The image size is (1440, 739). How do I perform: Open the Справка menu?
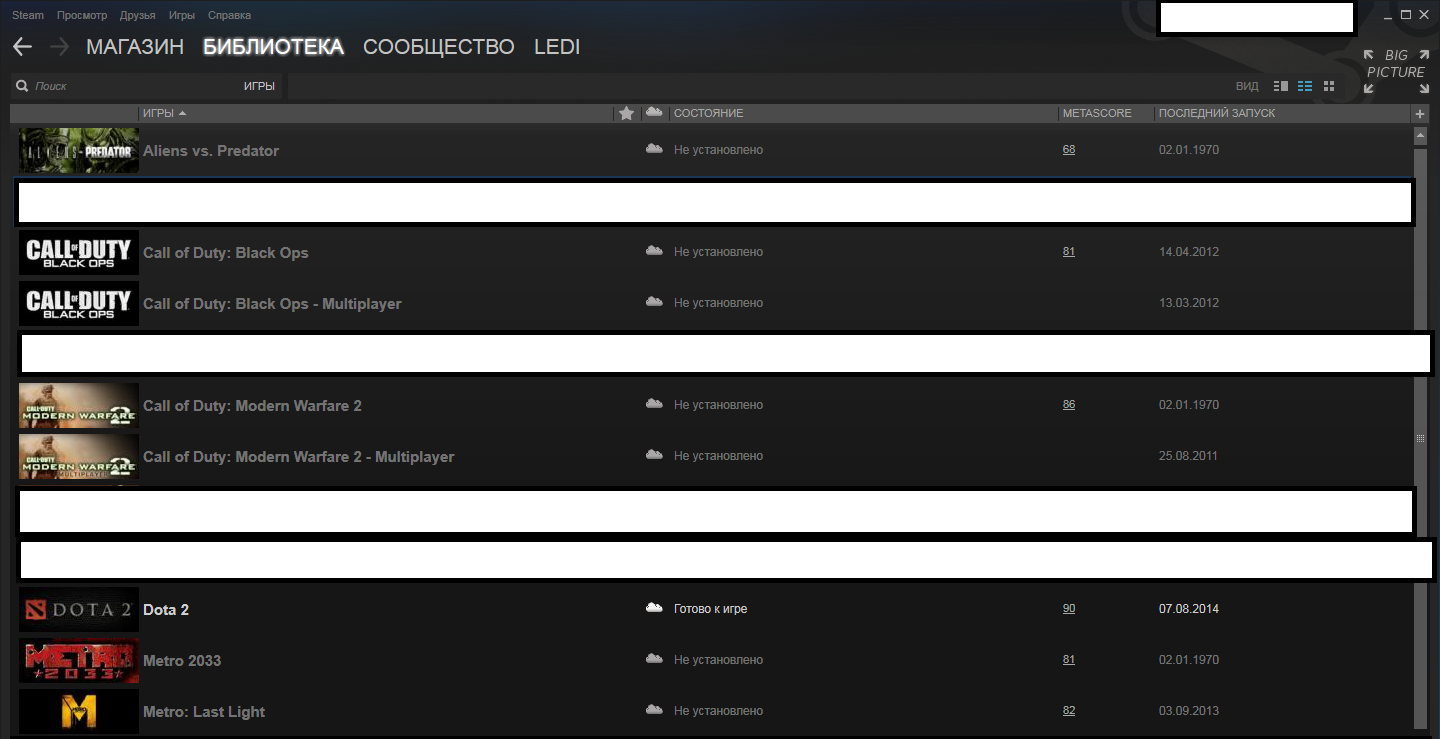click(x=230, y=15)
